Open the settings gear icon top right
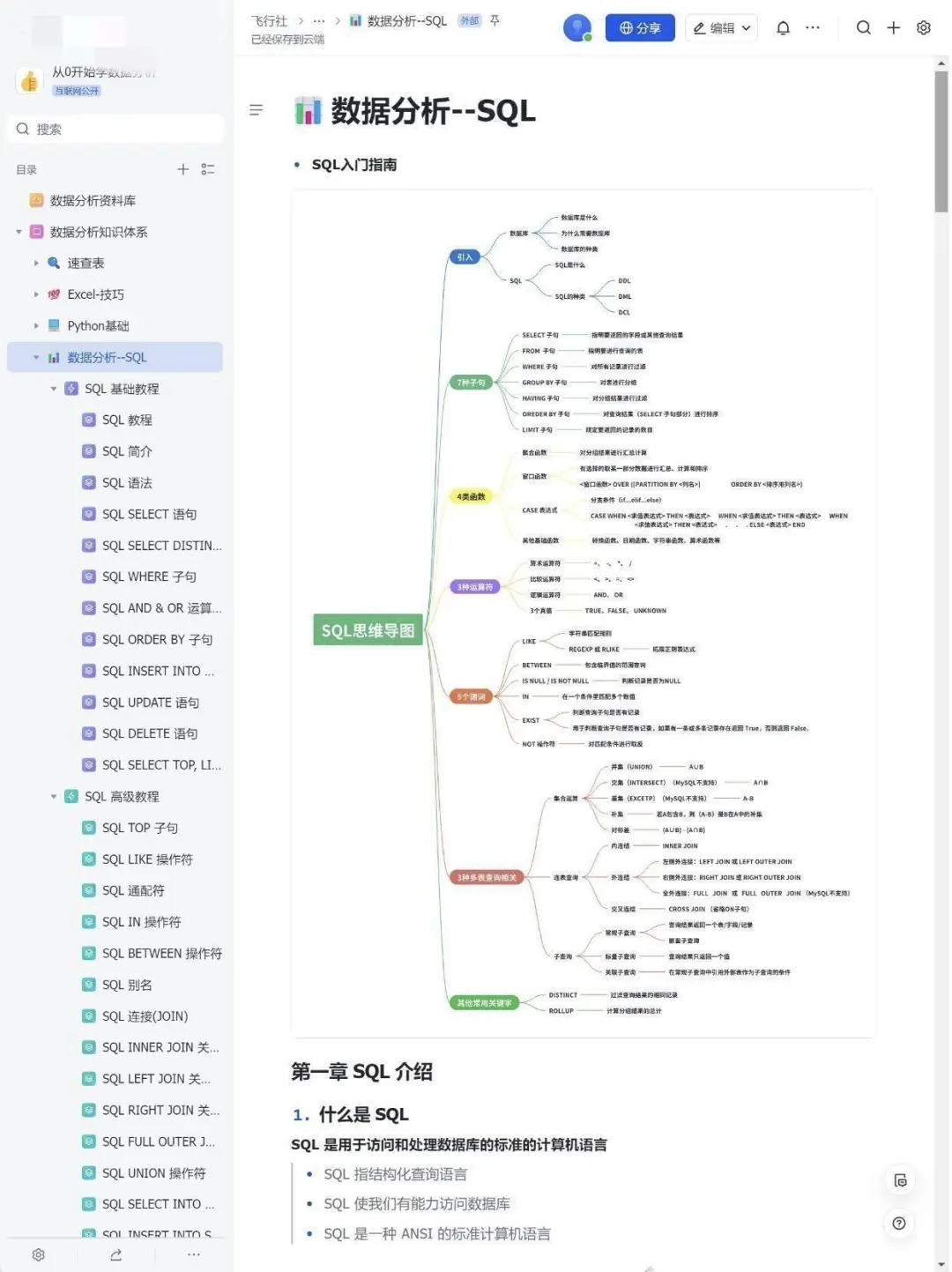 923,27
